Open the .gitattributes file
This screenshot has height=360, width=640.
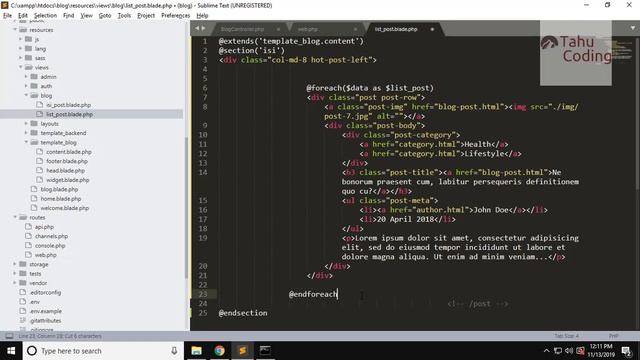[x=45, y=321]
